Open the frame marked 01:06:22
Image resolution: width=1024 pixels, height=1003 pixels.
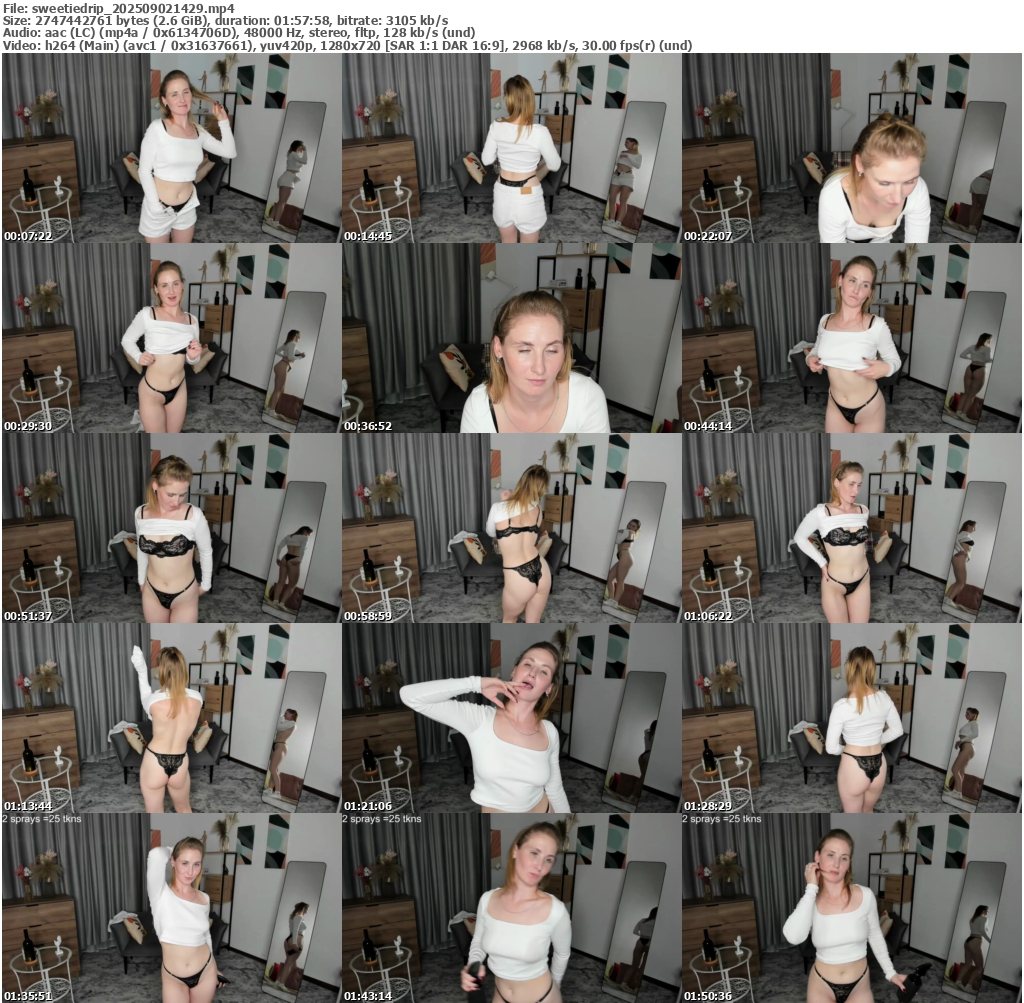tap(852, 528)
